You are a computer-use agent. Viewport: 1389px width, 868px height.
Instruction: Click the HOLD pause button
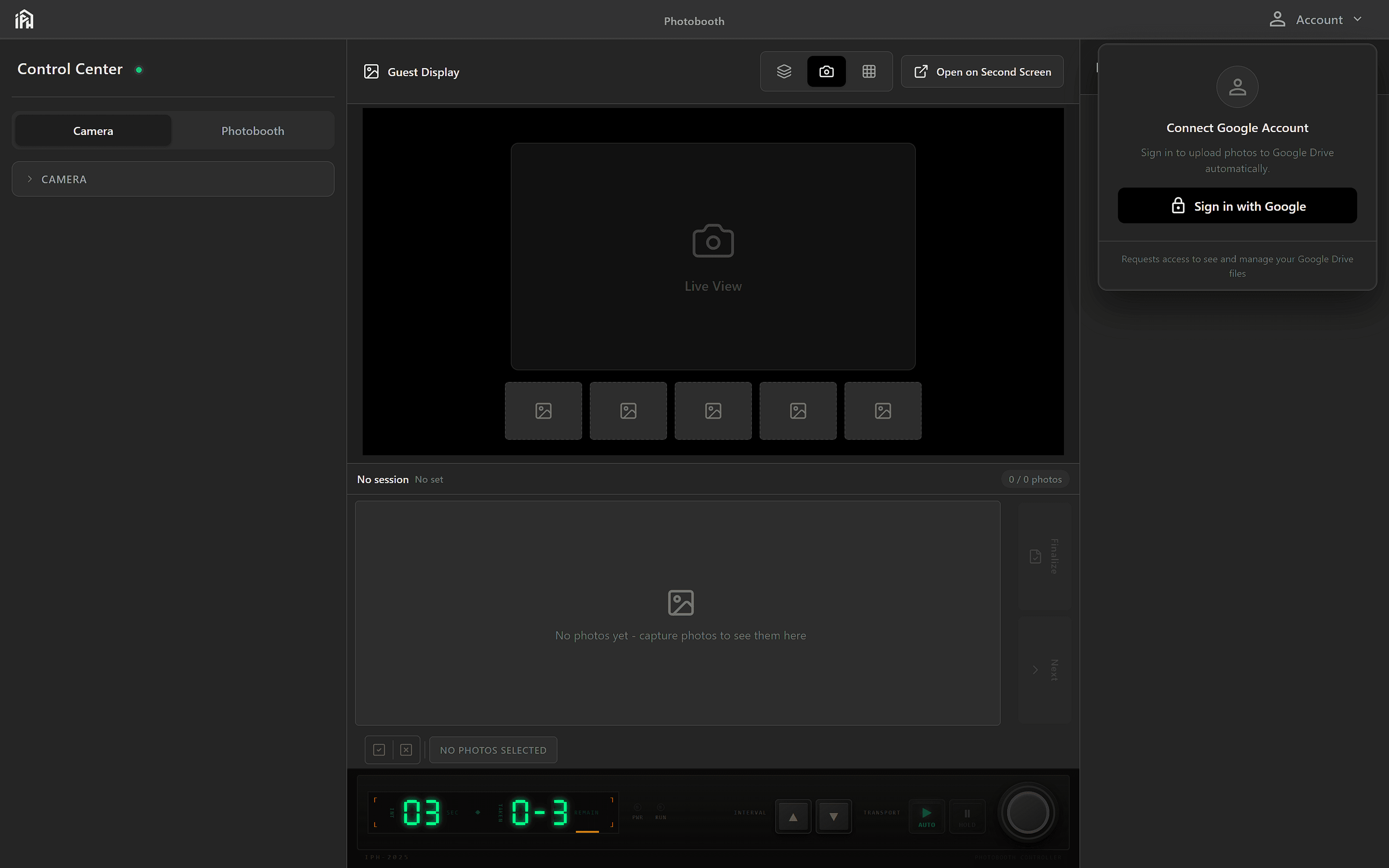click(x=967, y=816)
